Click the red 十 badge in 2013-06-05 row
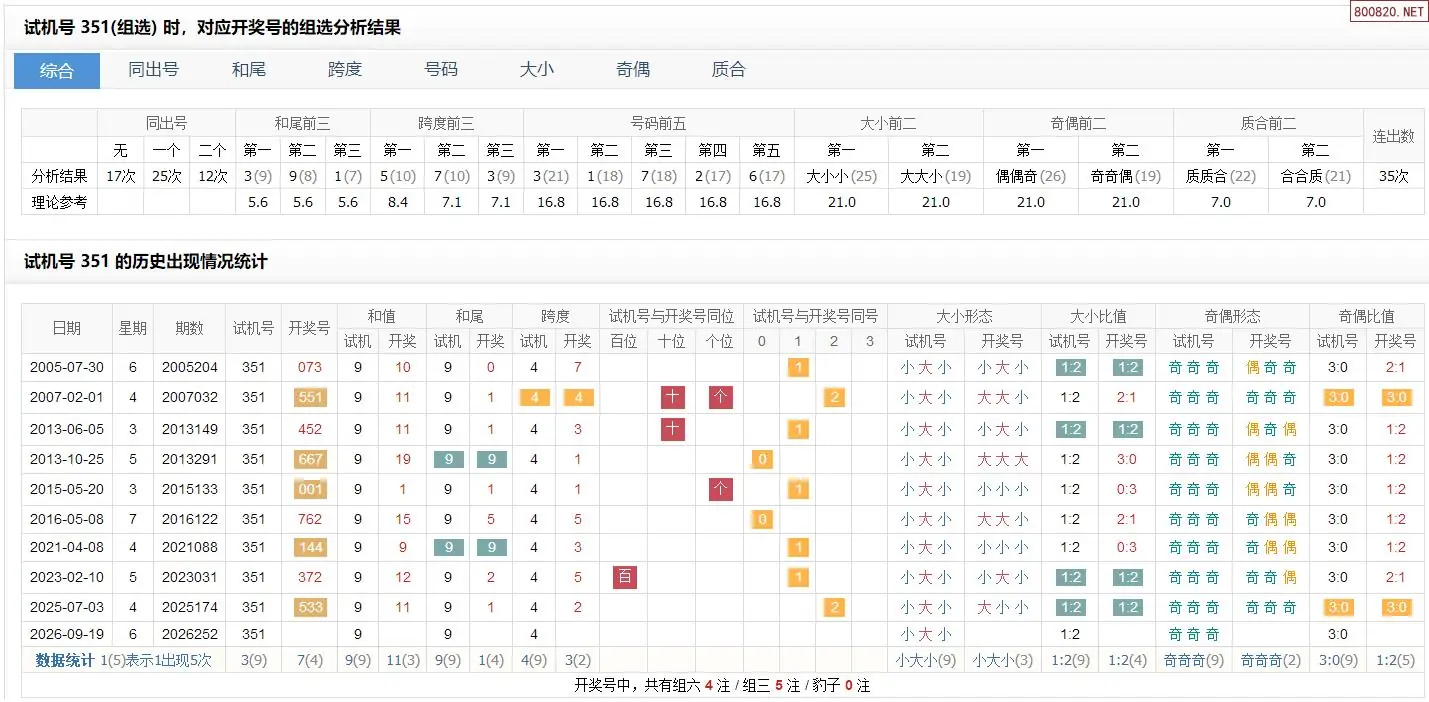The height and width of the screenshot is (702, 1429). click(673, 429)
